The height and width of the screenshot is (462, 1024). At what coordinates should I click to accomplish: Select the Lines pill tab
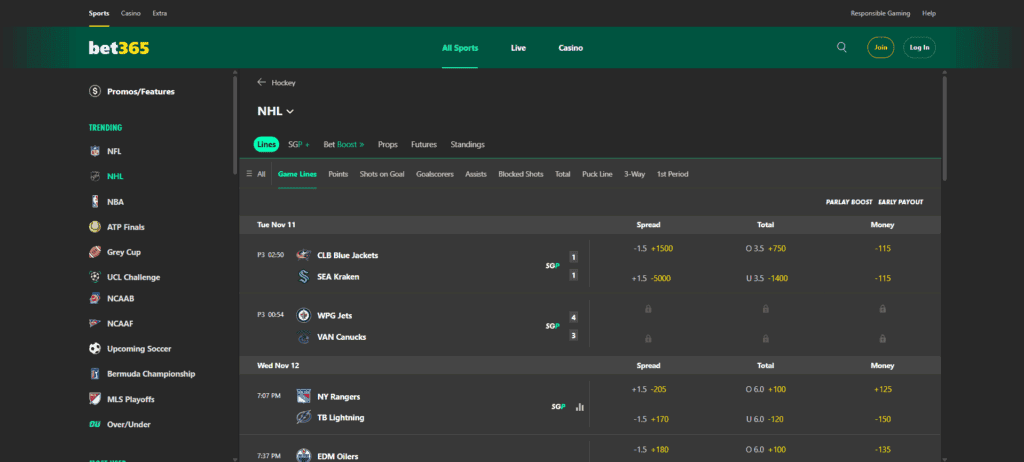pyautogui.click(x=266, y=144)
